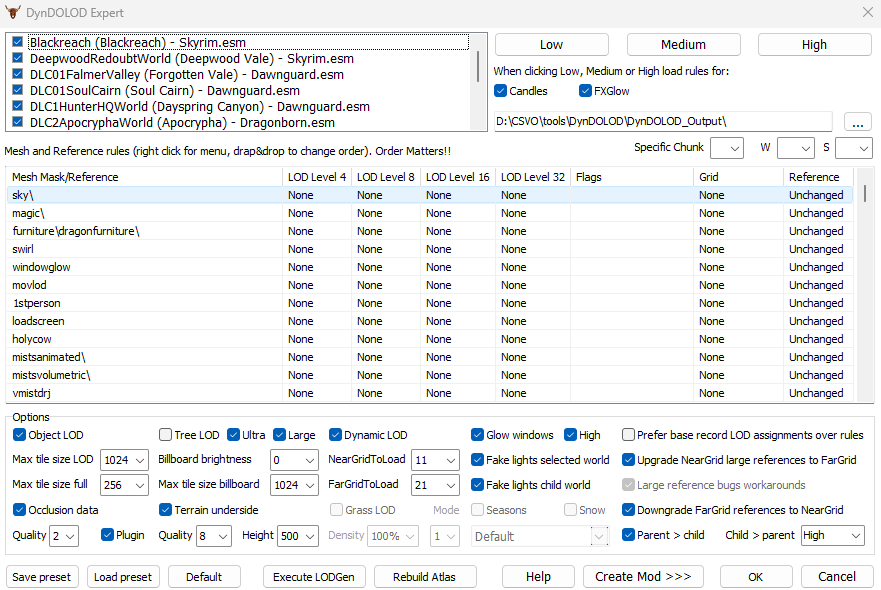Toggle Terrain underside checkbox
This screenshot has width=881, height=590.
point(165,510)
